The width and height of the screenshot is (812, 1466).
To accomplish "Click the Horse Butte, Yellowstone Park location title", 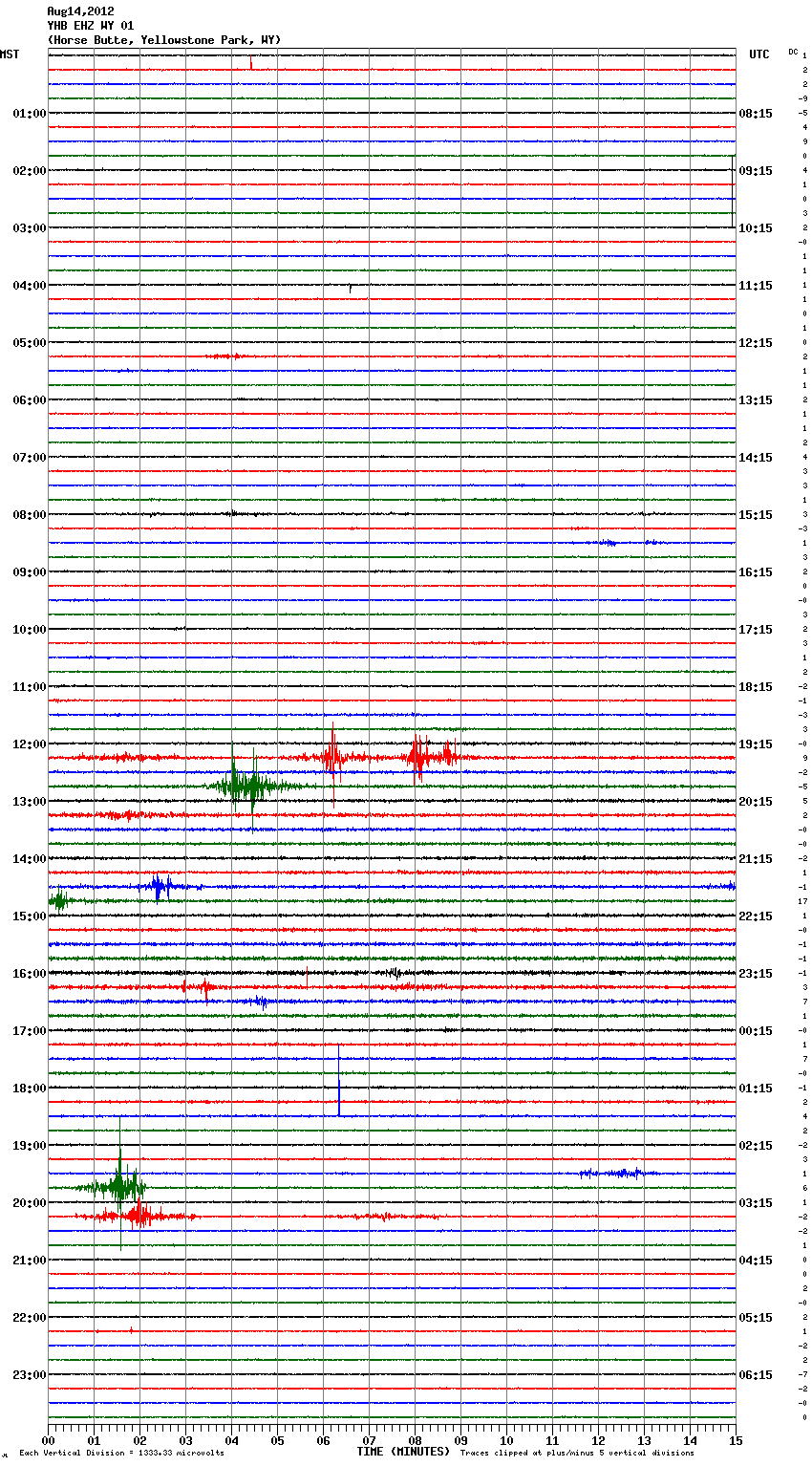I will pos(164,40).
